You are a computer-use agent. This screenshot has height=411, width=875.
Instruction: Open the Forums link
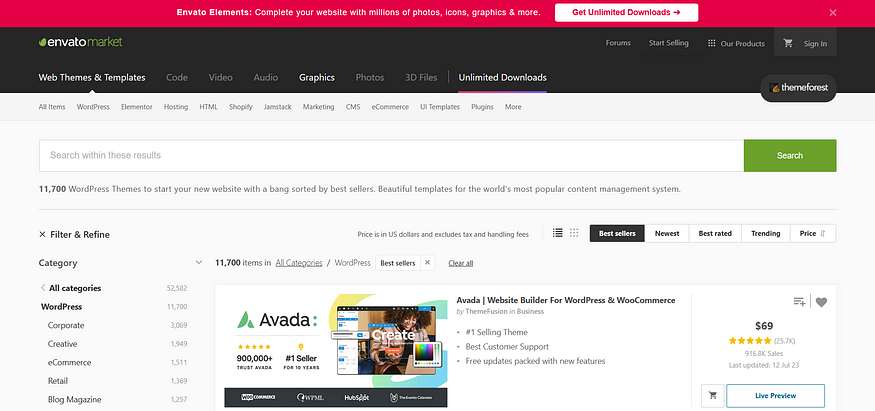[618, 43]
